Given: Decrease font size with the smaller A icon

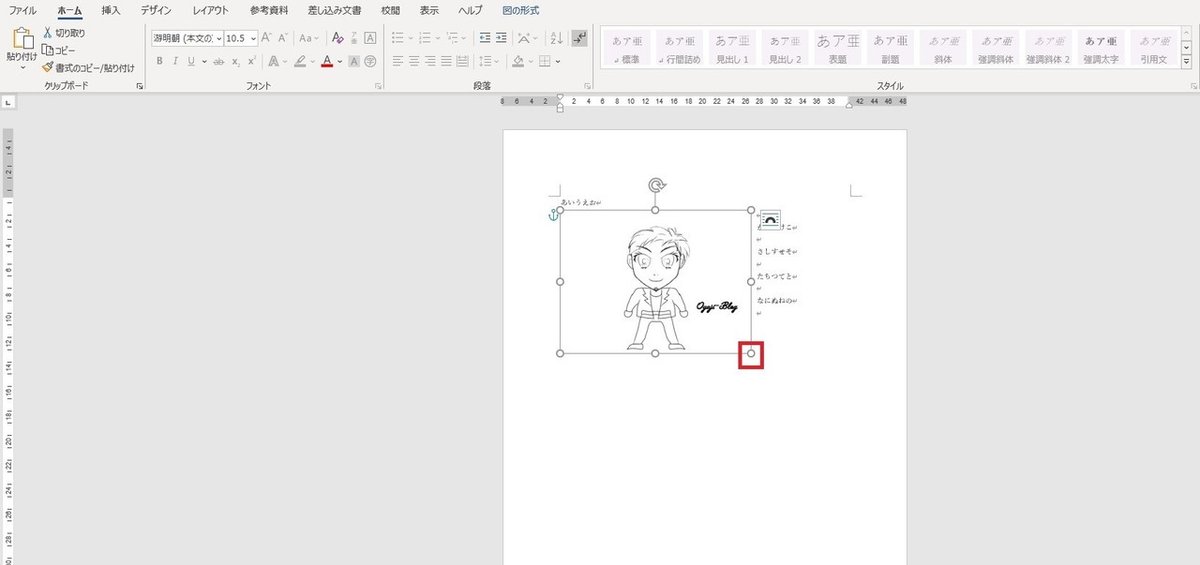Looking at the screenshot, I should (283, 38).
